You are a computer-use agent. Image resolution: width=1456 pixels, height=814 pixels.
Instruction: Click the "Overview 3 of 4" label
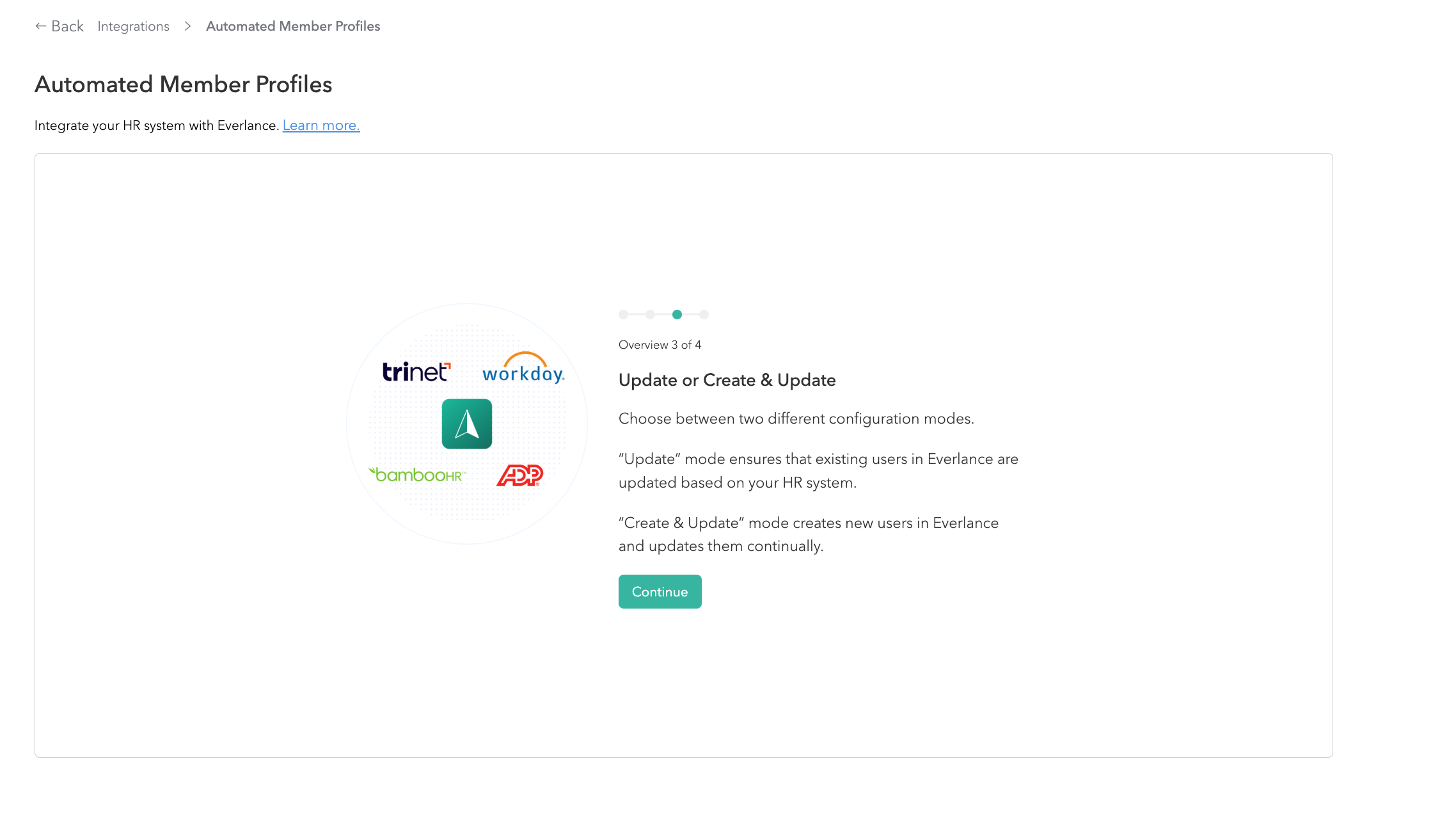(x=660, y=345)
